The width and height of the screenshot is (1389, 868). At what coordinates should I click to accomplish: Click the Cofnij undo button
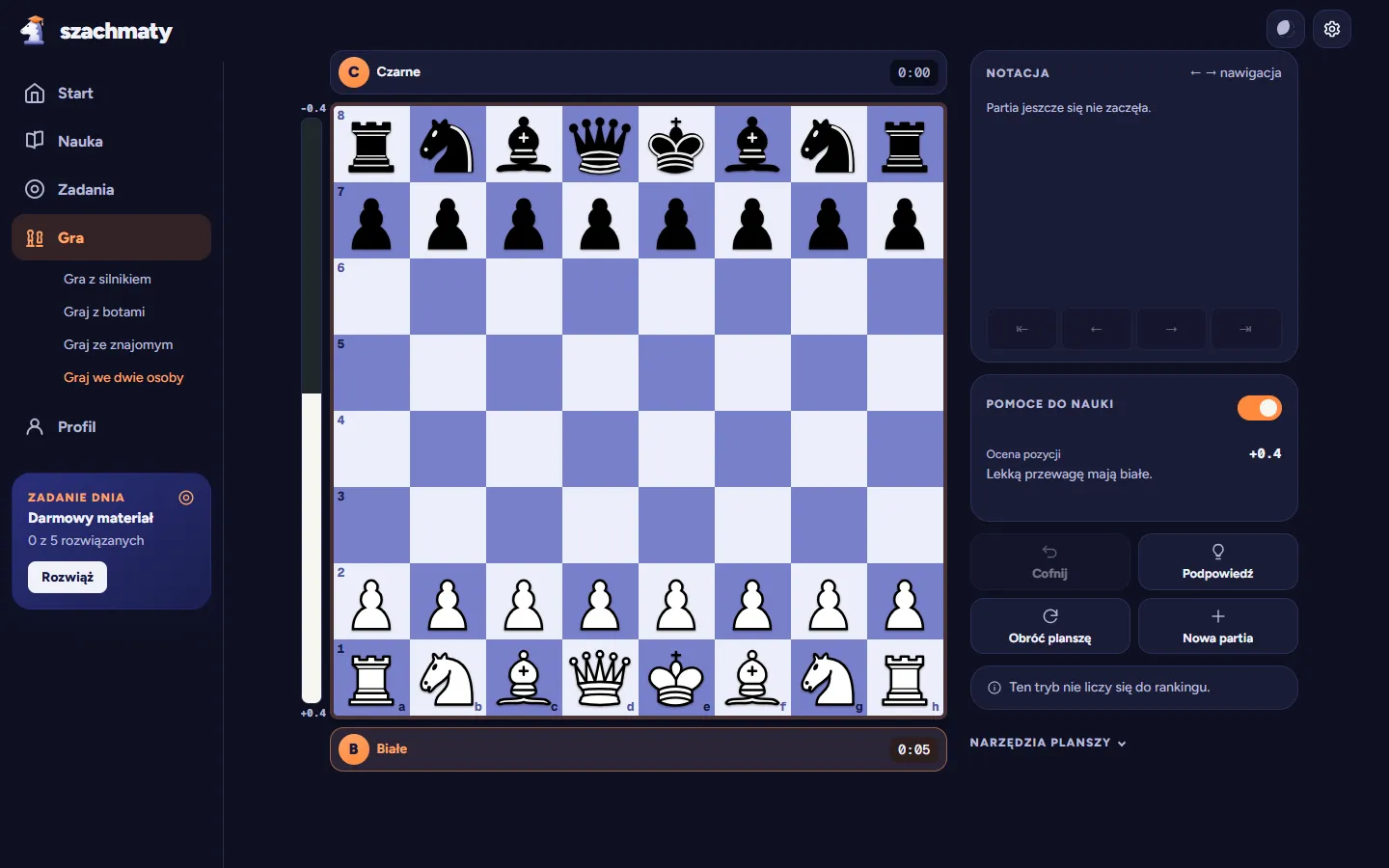1049,561
